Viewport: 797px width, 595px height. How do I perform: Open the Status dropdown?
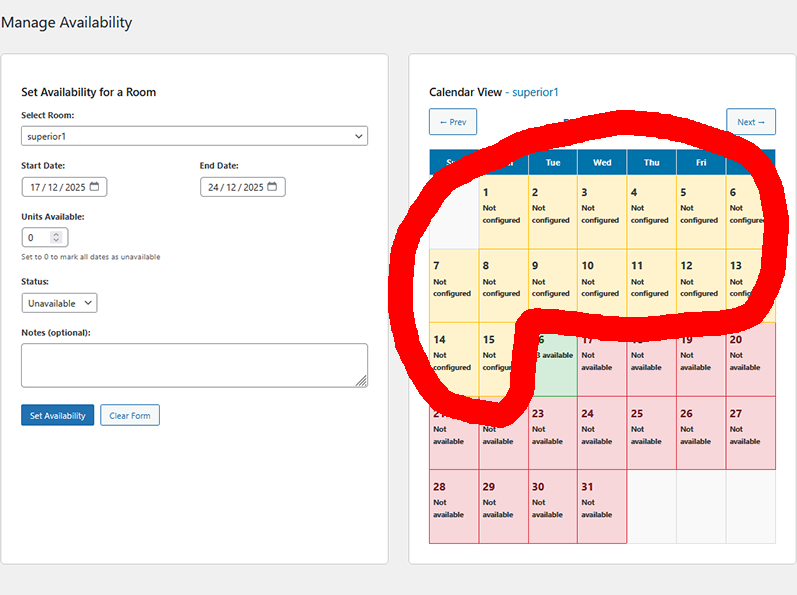(x=59, y=303)
